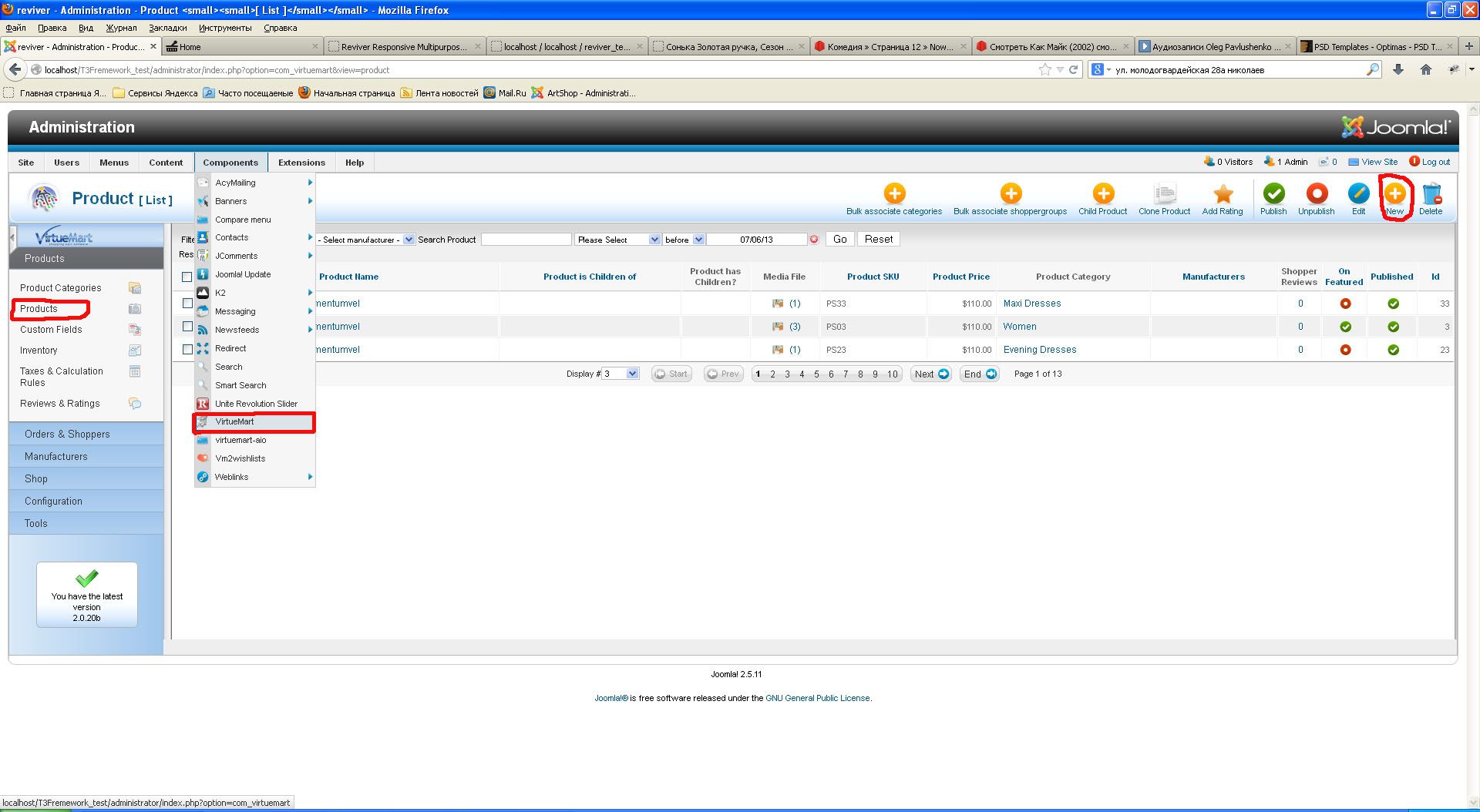This screenshot has width=1480, height=812.
Task: Click browser URL address bar
Action: coord(540,69)
